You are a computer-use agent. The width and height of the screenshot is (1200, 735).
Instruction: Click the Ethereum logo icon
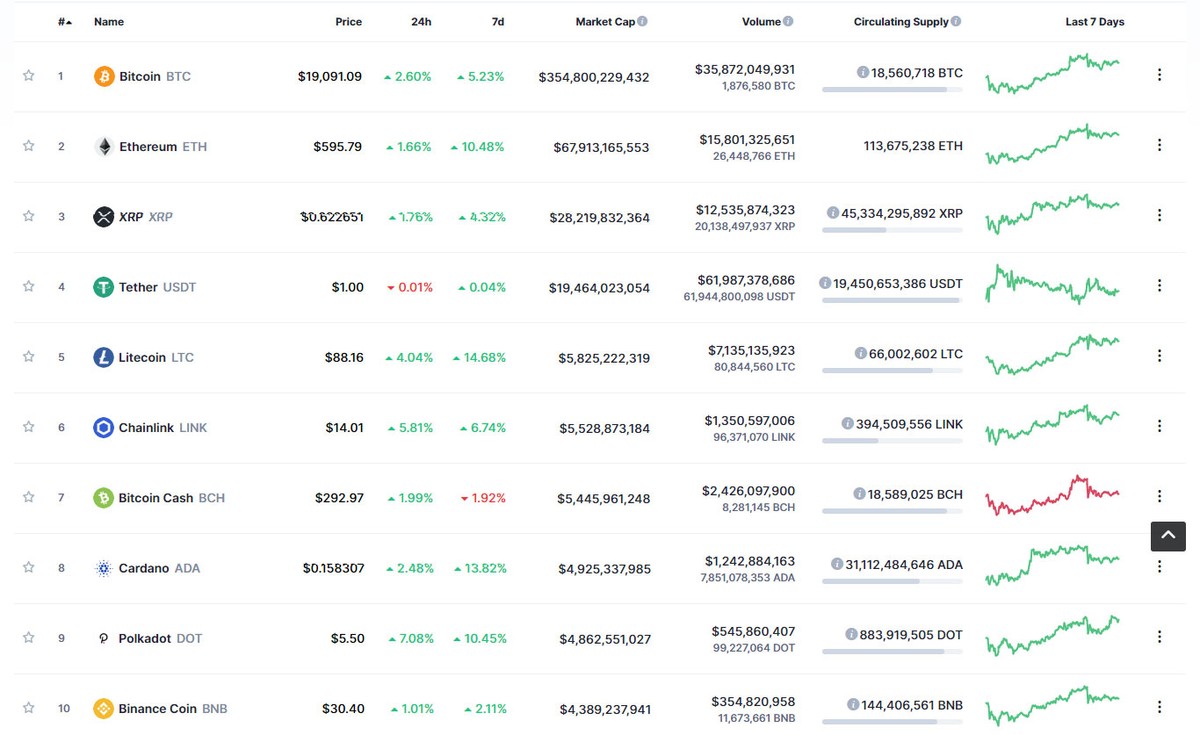103,146
